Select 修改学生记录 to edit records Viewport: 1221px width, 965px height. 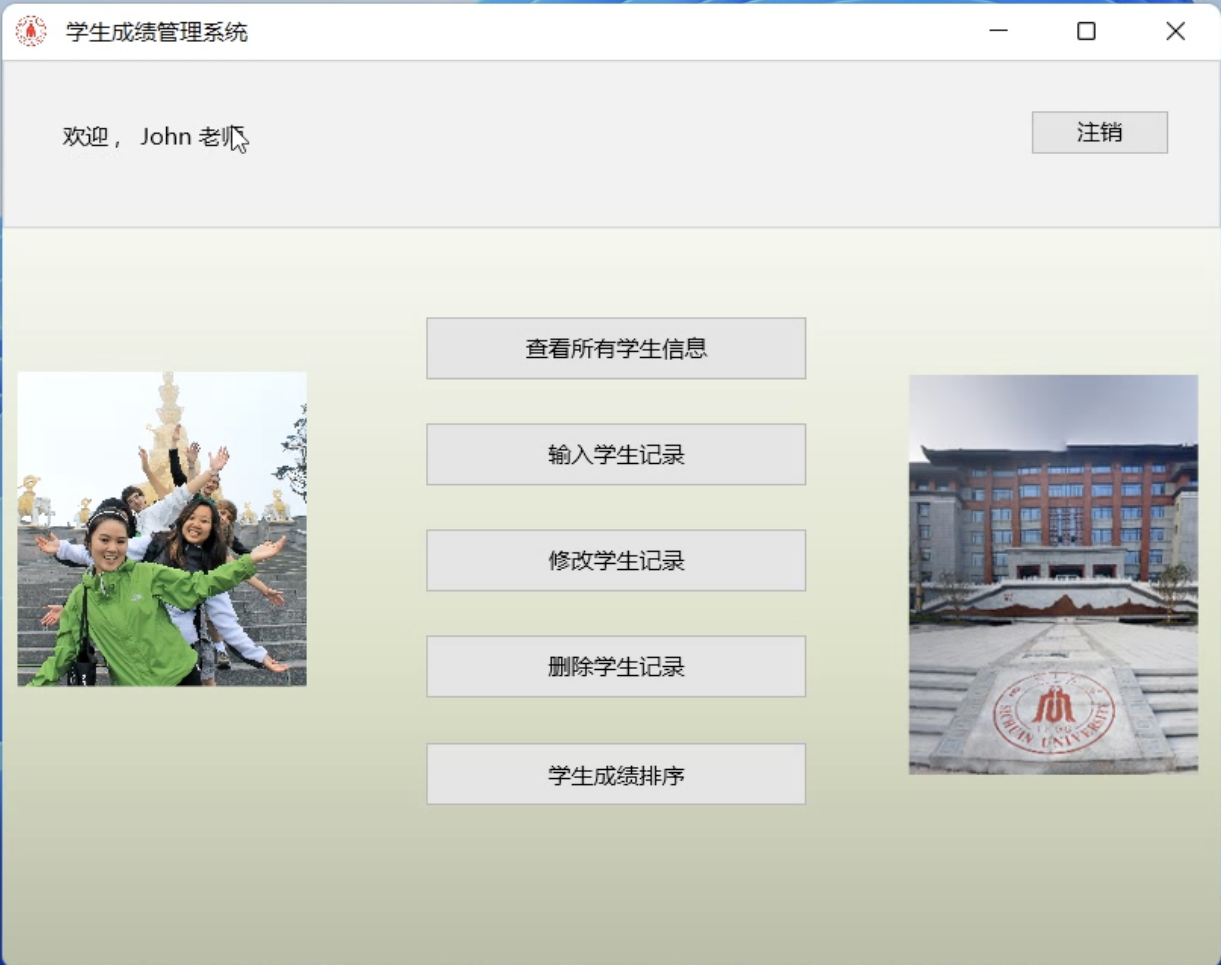pos(616,560)
